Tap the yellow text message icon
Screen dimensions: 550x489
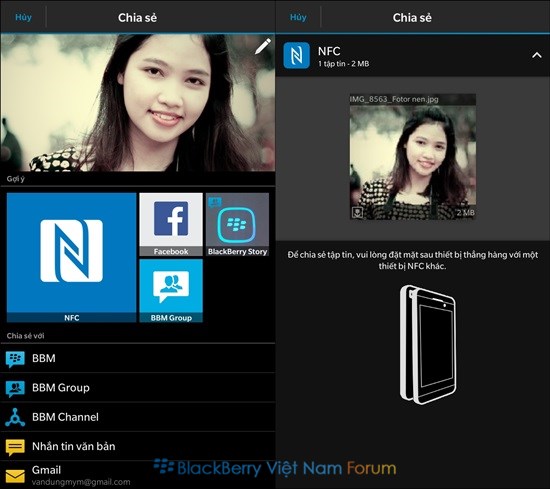[15, 447]
